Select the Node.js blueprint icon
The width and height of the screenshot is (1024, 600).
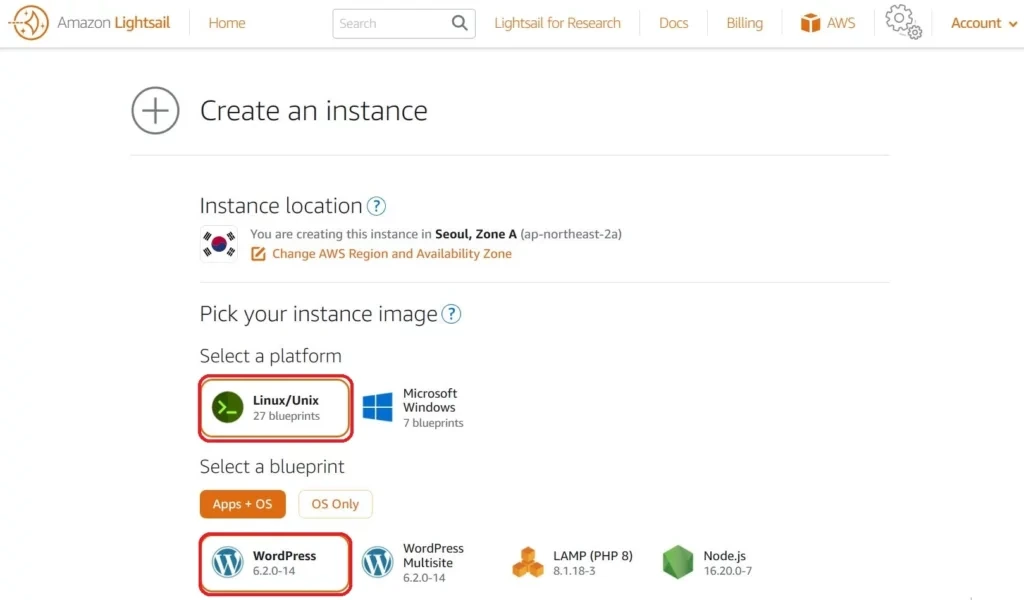(678, 562)
